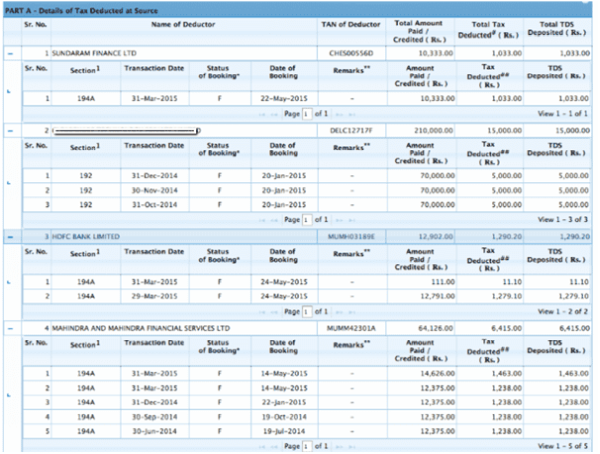Viewport: 600px width, 454px height.
Task: Collapse the SUNDARAM FINANCE LTD deductor row
Action: click(x=10, y=51)
